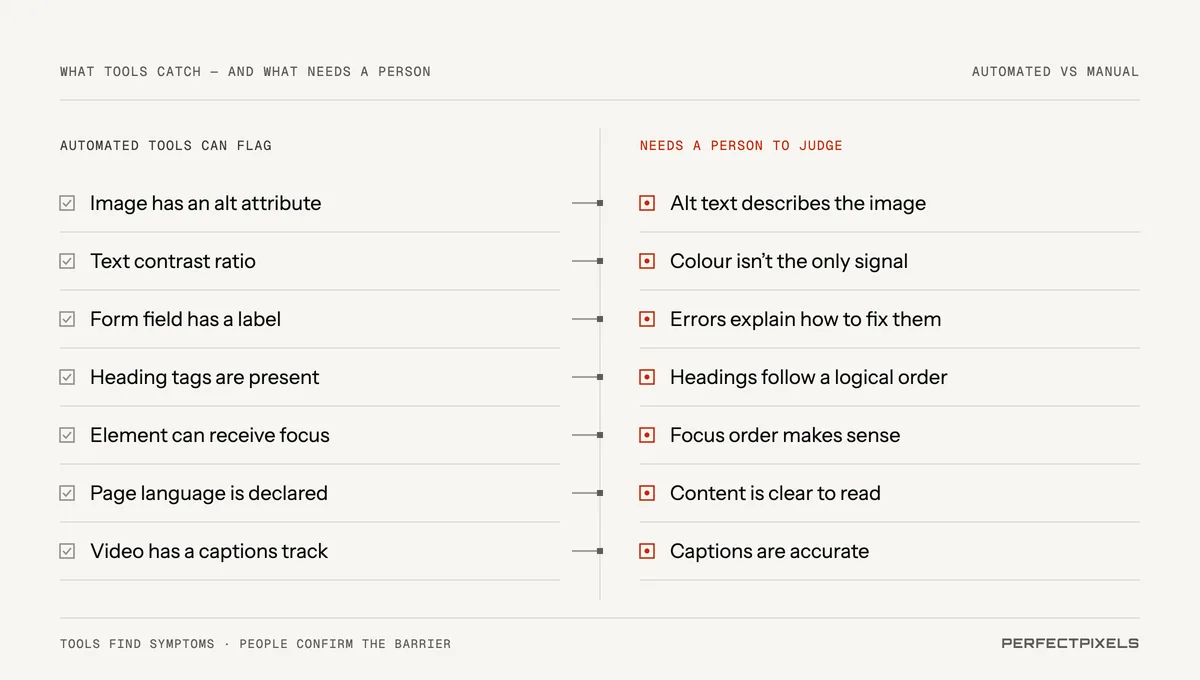Click the Element can receive focus text
This screenshot has width=1200, height=680.
tap(210, 435)
